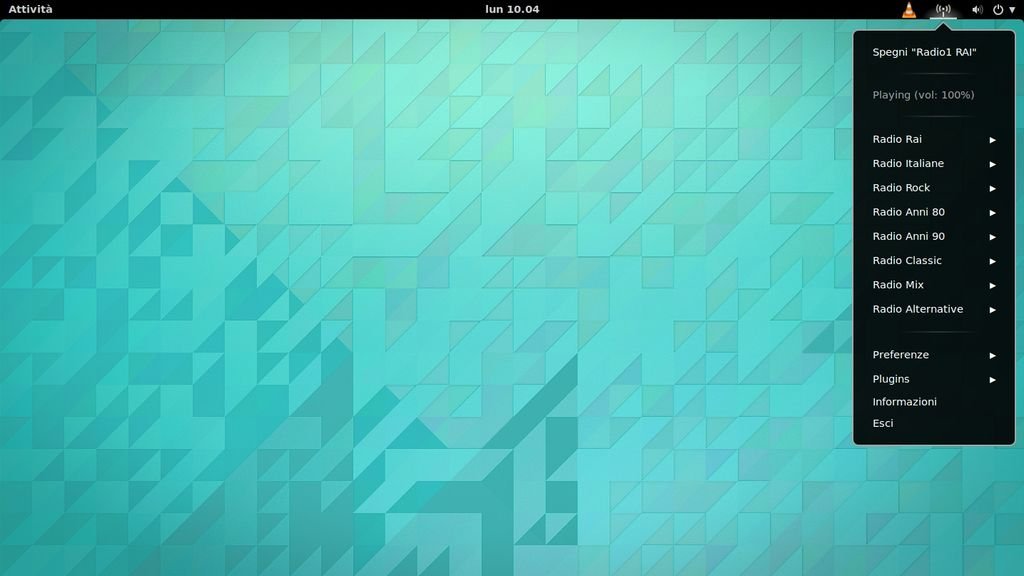Open the Plugins submenu
Screen dimensions: 1024x576
tap(934, 379)
